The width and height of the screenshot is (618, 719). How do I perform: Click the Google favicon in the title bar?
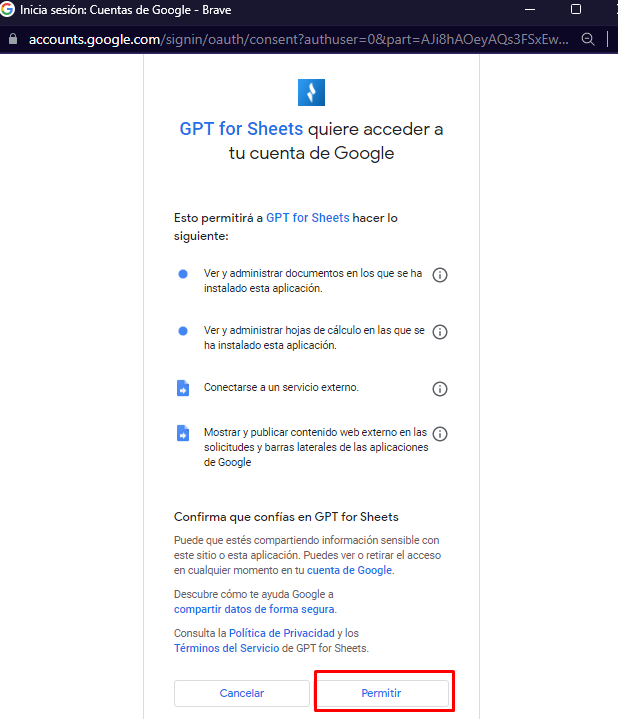[x=7, y=9]
